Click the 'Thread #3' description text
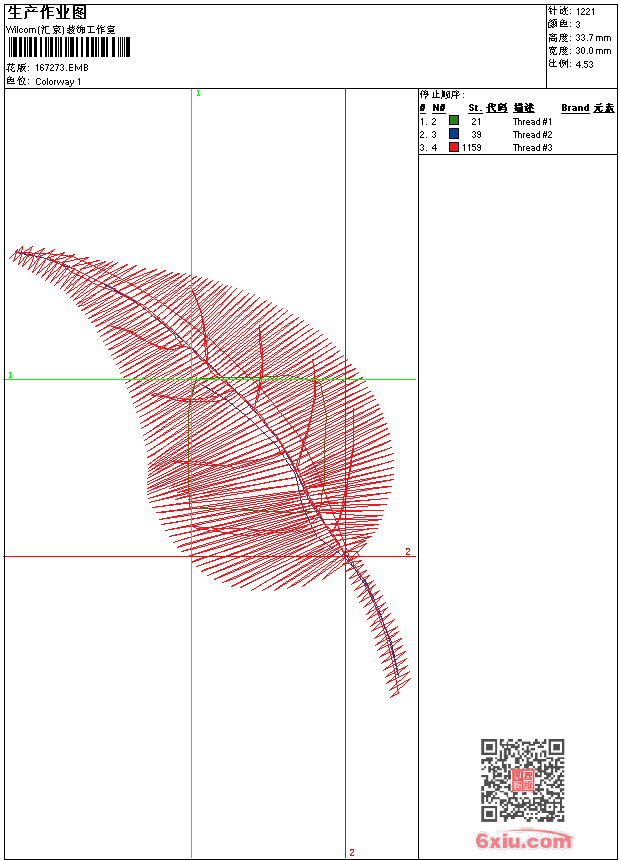620x860 pixels. point(532,148)
